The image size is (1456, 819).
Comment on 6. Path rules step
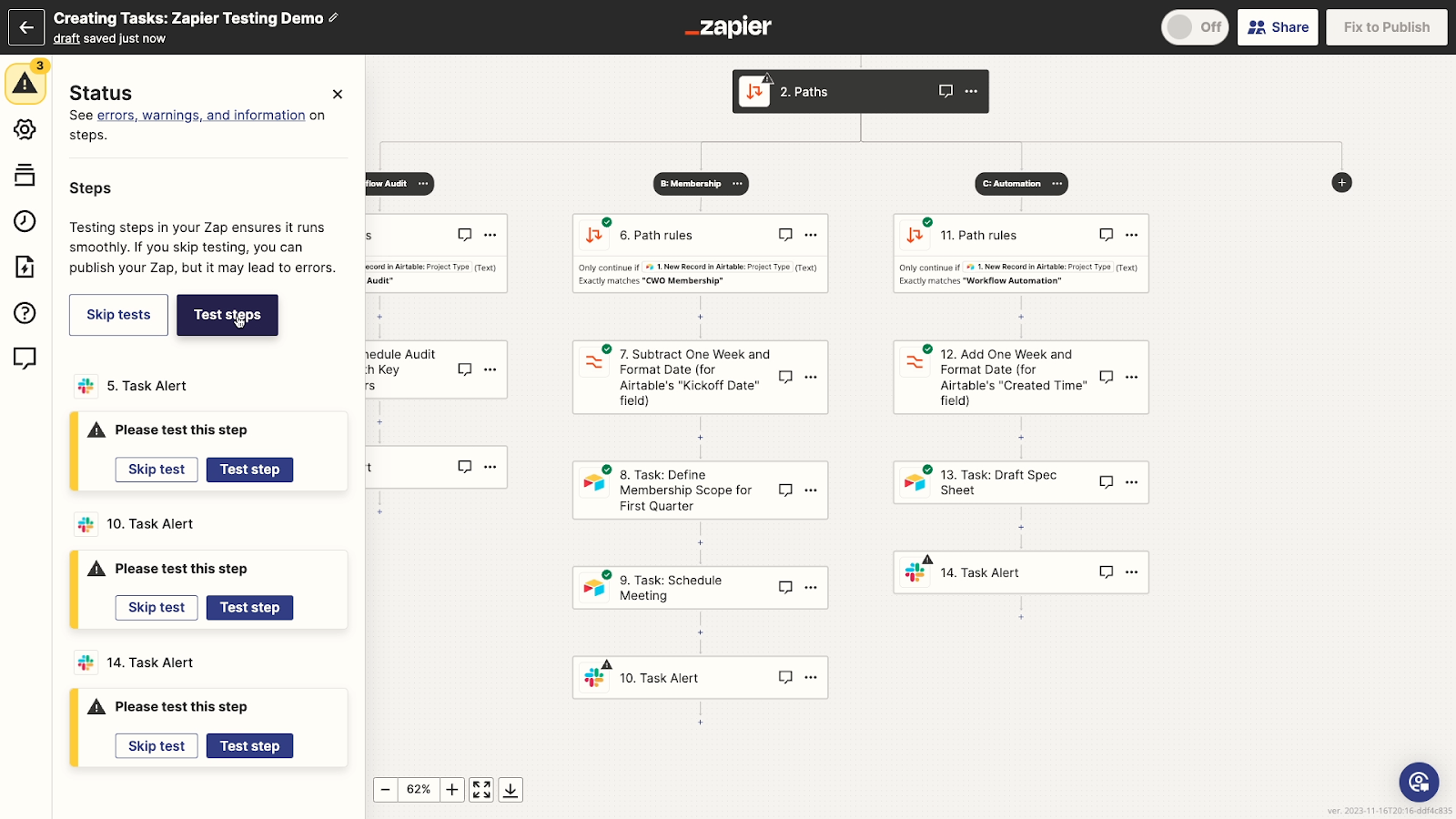point(785,235)
